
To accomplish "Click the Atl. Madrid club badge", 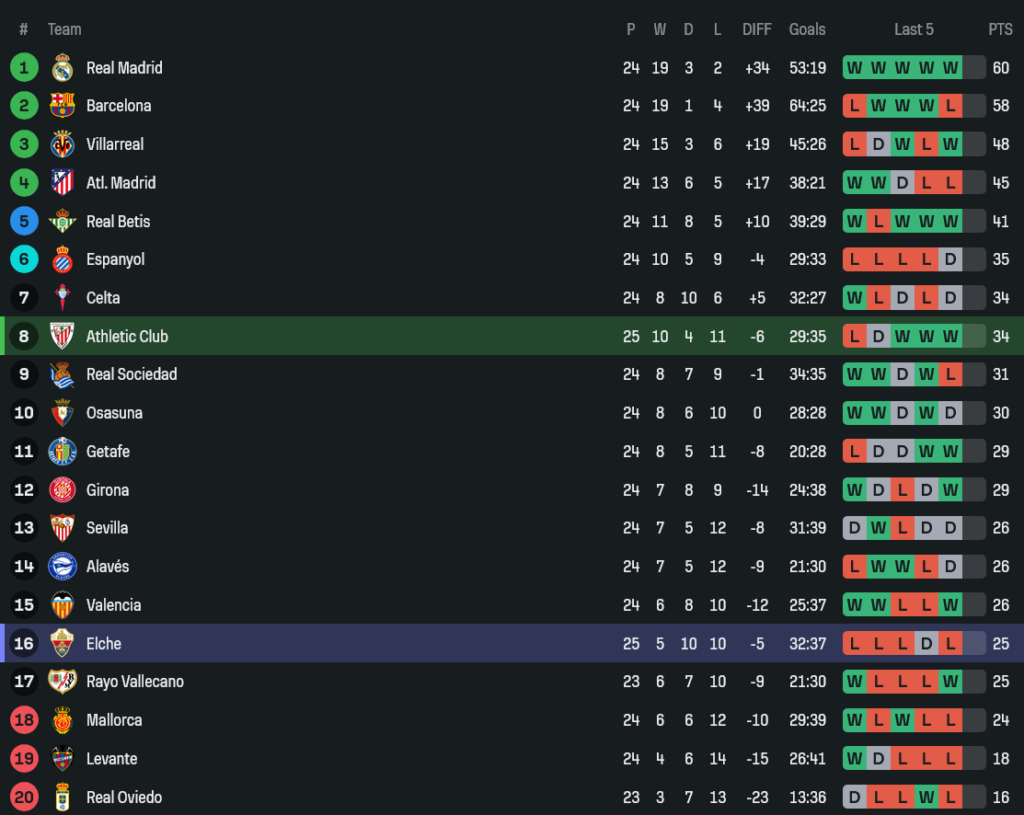I will pos(62,183).
